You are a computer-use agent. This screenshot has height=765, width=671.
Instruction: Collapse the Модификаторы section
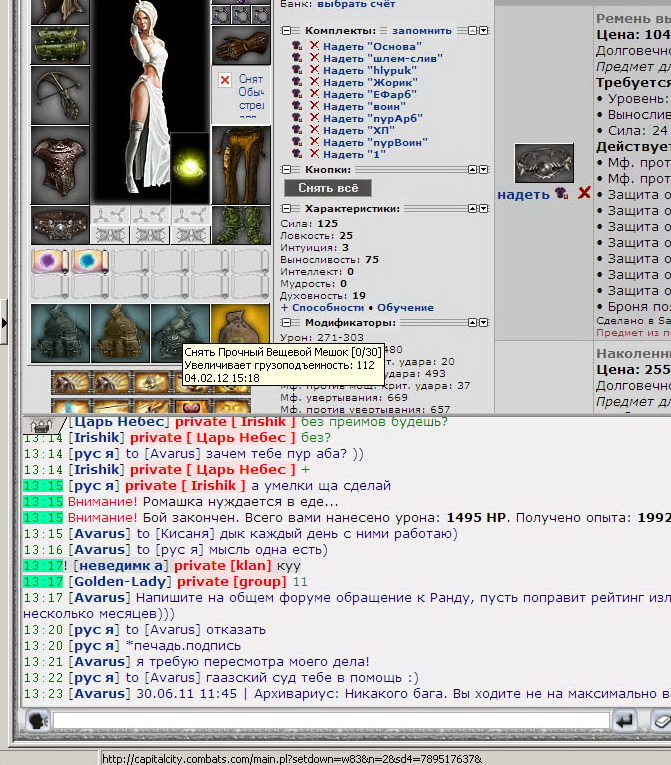click(x=286, y=322)
